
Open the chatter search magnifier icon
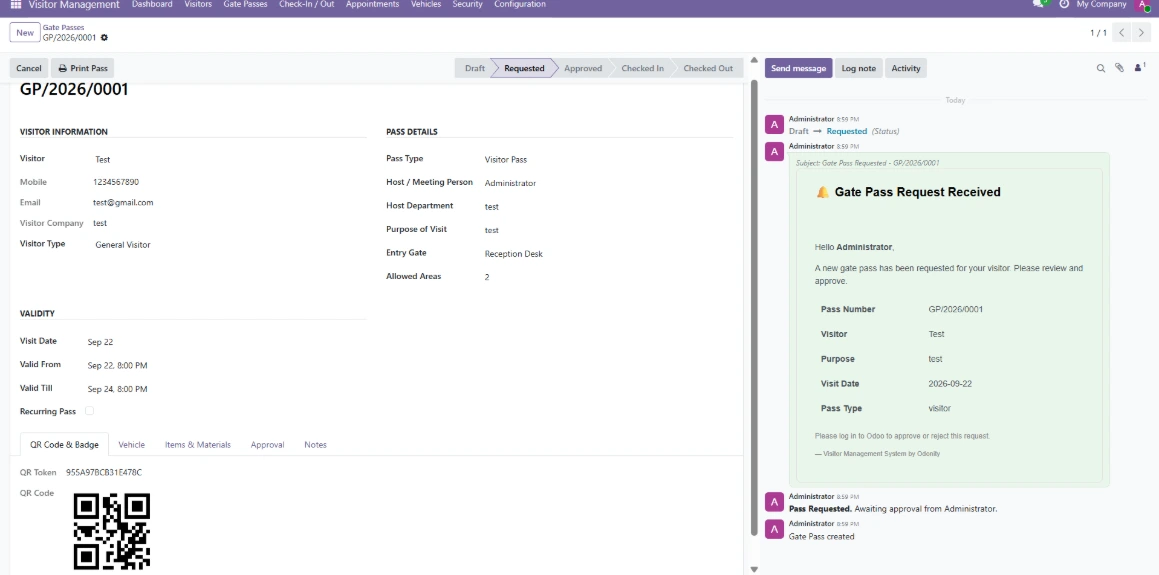click(x=1101, y=68)
